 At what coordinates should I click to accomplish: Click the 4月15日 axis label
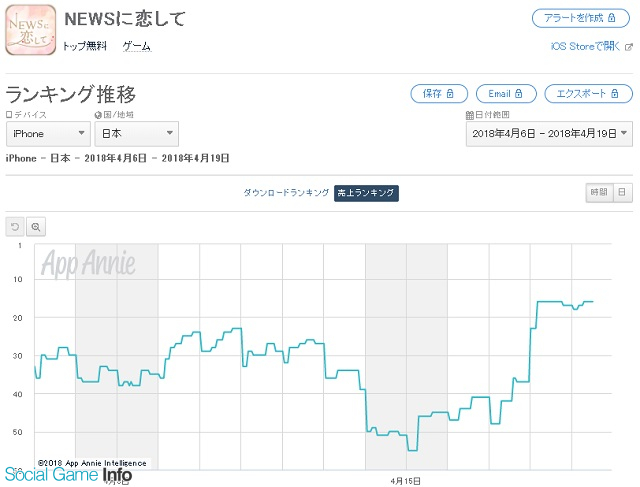click(405, 481)
